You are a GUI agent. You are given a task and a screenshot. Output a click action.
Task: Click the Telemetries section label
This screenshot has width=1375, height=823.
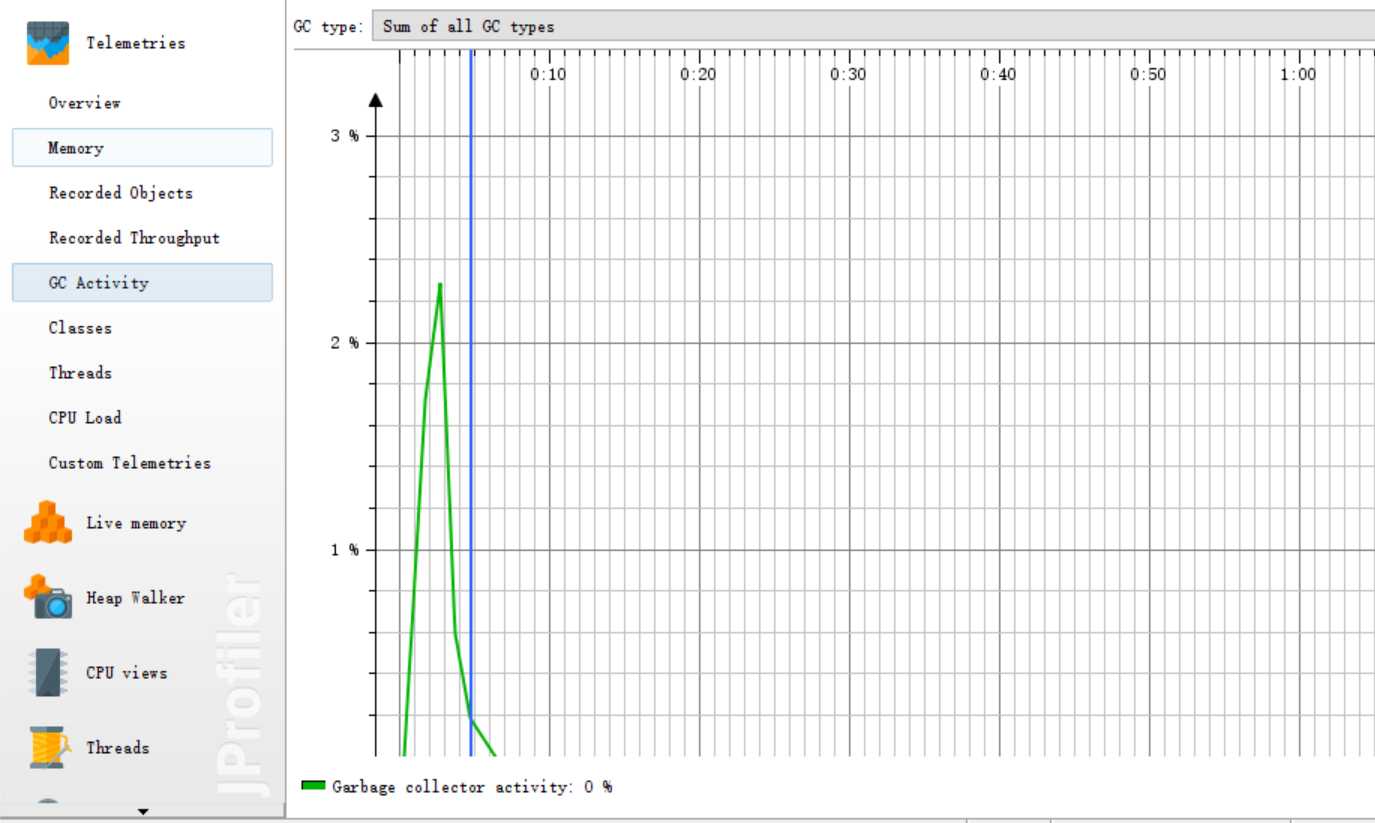[136, 43]
